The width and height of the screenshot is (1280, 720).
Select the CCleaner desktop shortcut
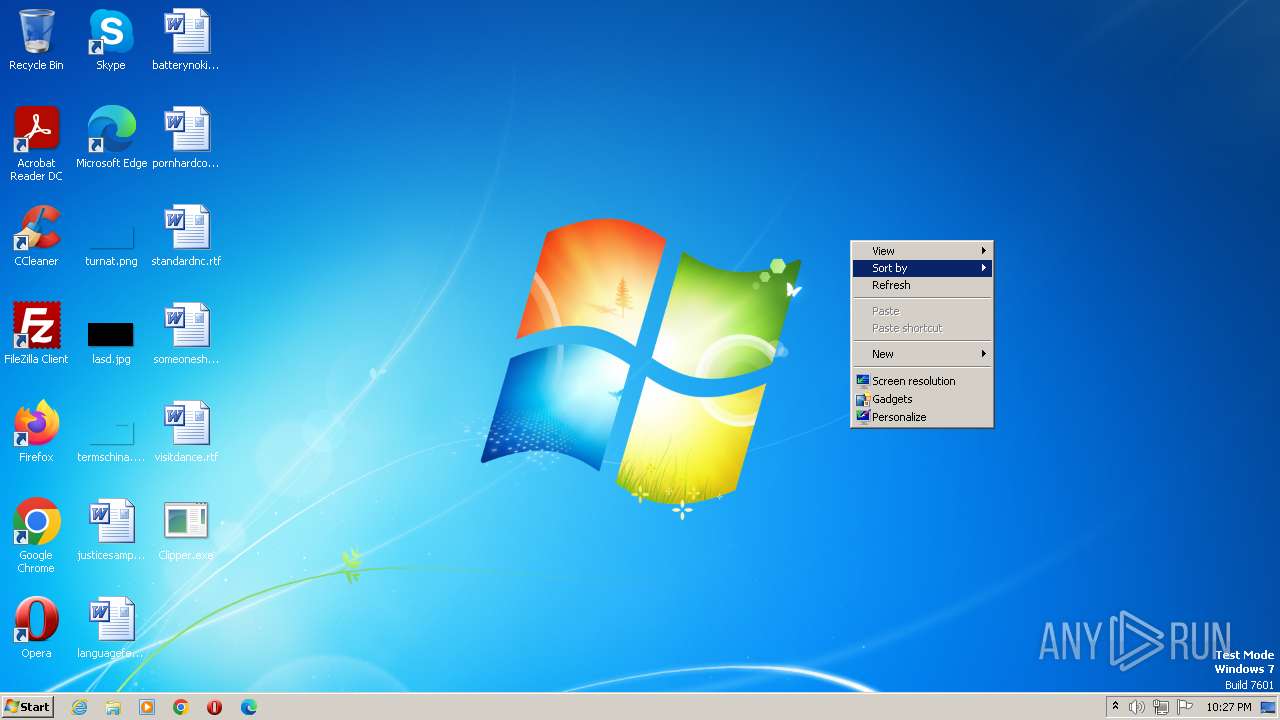click(36, 236)
